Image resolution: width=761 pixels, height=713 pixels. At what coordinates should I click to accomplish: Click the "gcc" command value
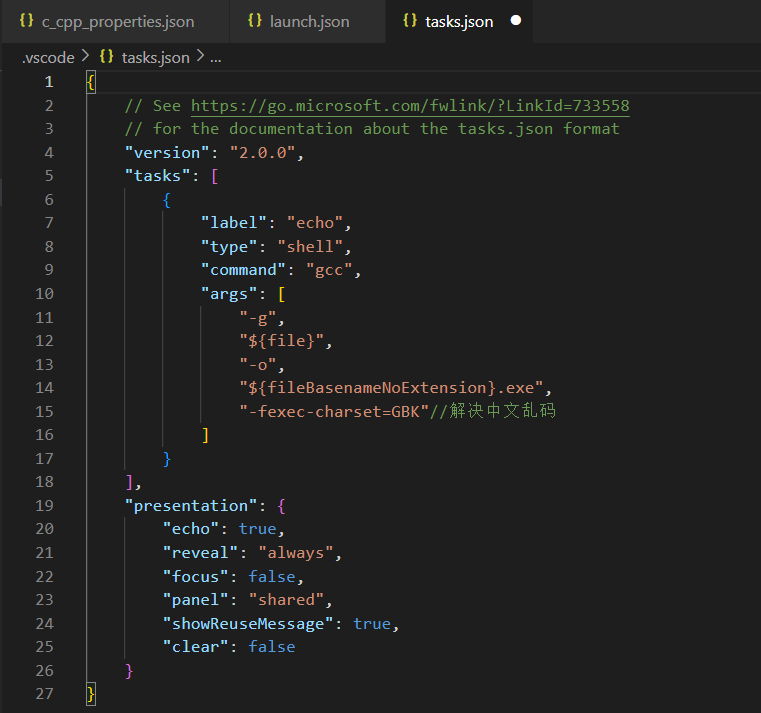pos(329,270)
